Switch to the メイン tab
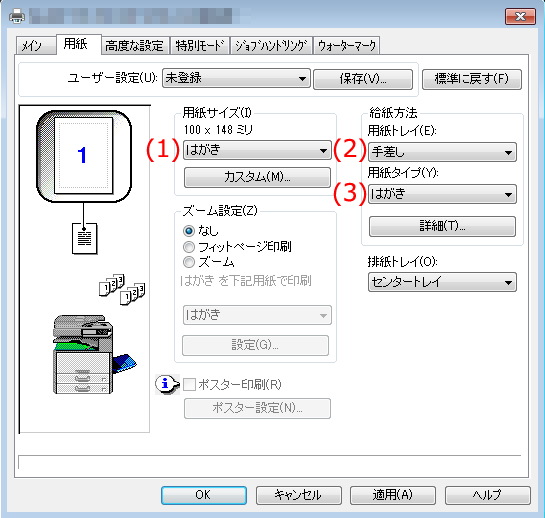545x518 pixels. click(35, 46)
